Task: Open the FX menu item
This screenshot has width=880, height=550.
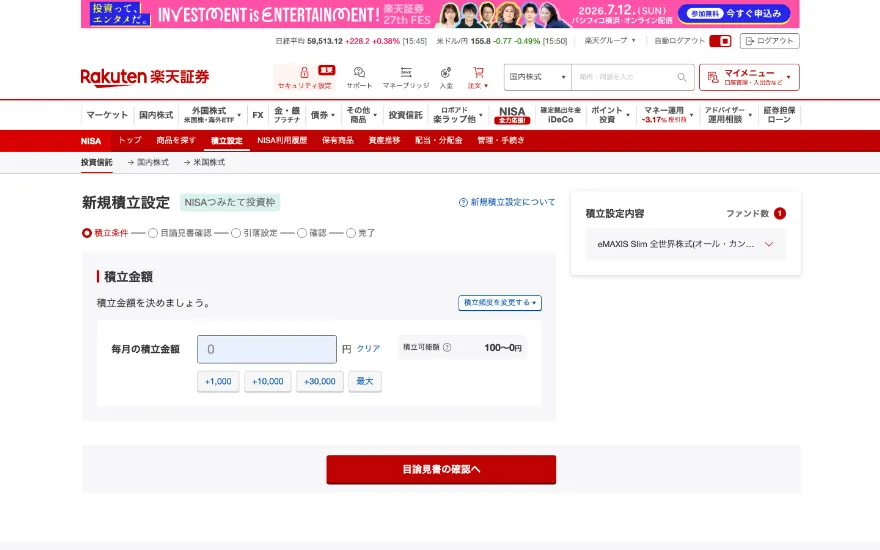Action: [x=258, y=115]
